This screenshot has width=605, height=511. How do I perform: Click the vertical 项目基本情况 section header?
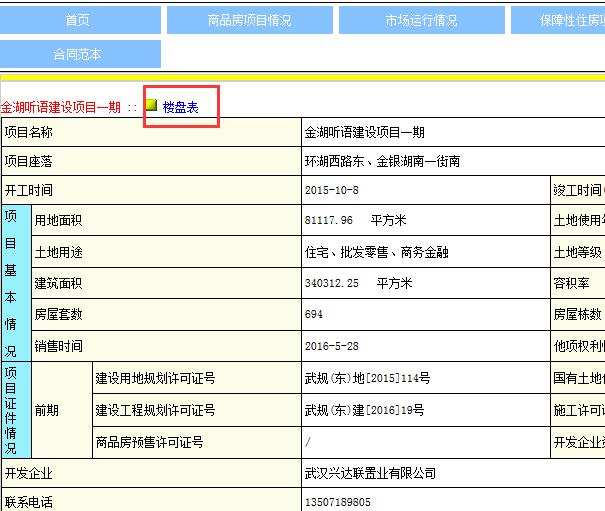(x=16, y=283)
